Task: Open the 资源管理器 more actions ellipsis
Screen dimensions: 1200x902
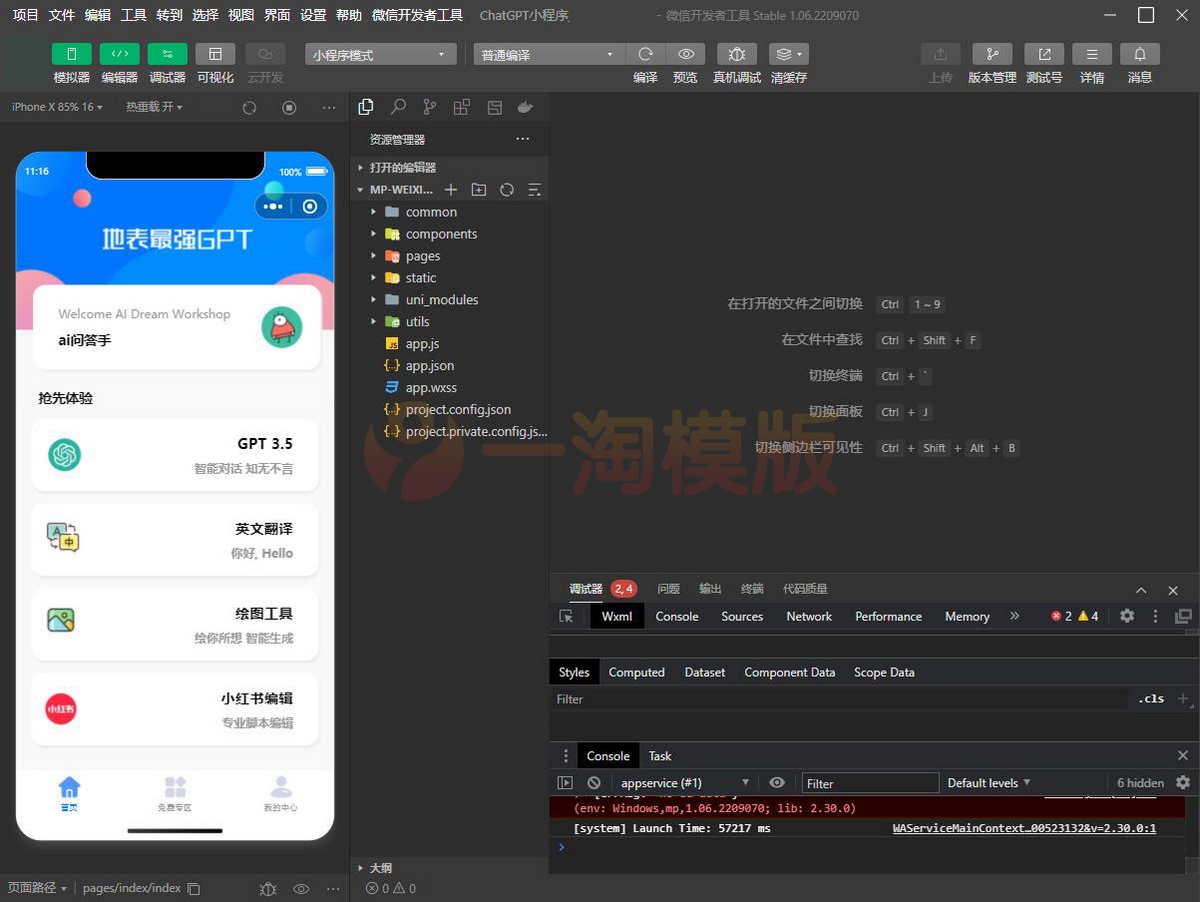Action: [522, 139]
